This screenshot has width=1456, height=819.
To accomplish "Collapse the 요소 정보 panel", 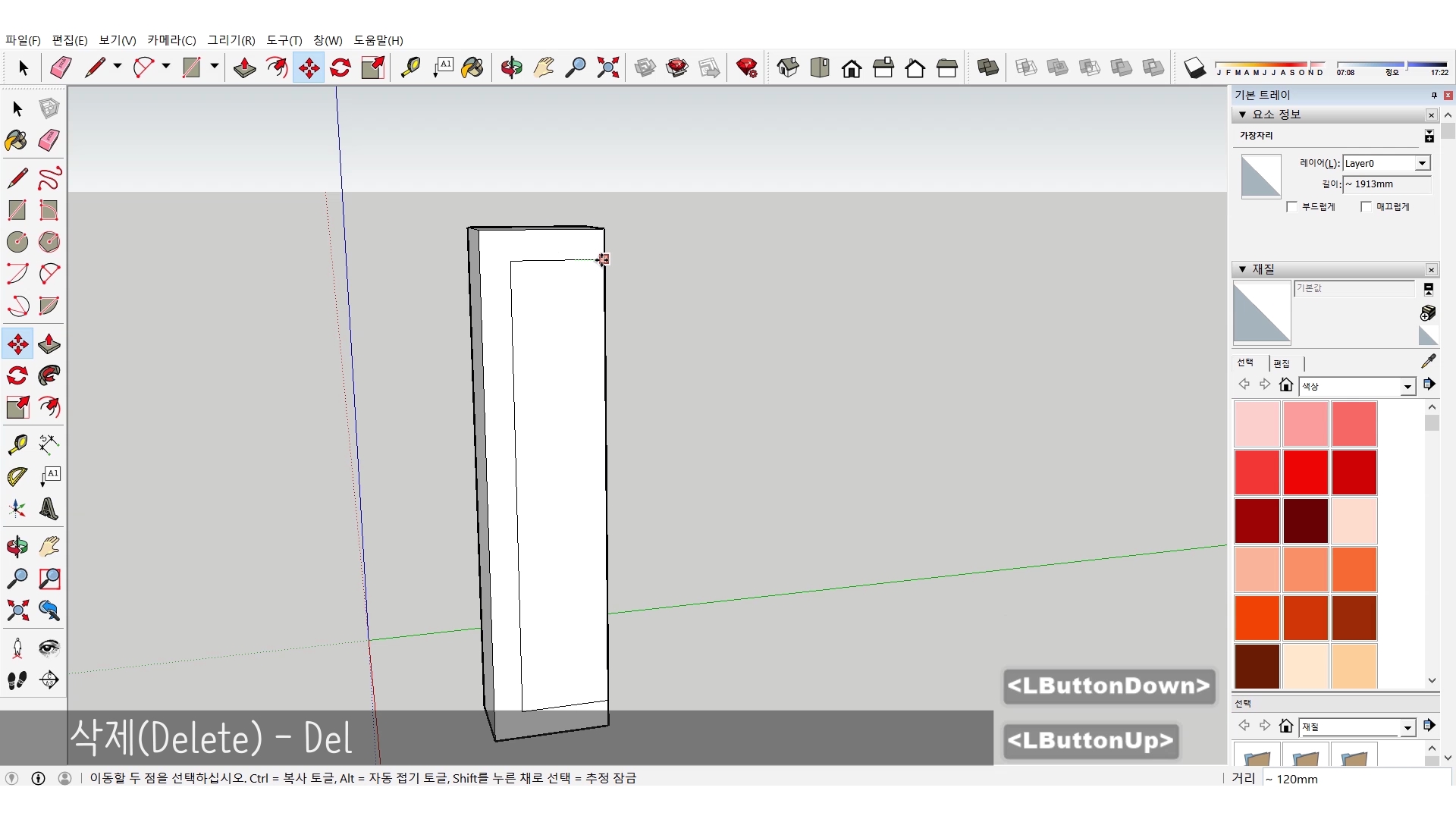I will tap(1242, 115).
